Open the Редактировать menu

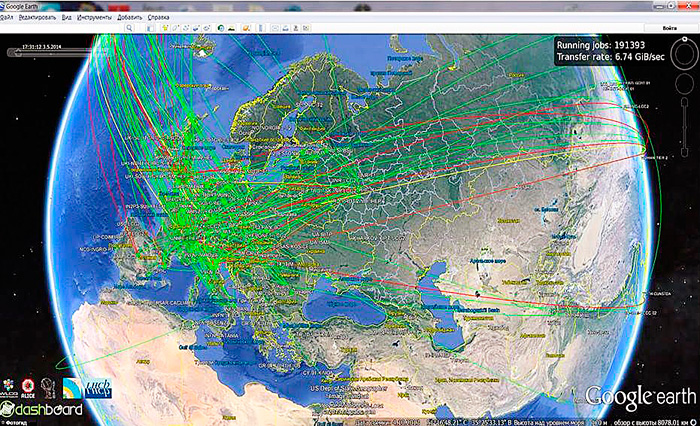click(x=38, y=17)
